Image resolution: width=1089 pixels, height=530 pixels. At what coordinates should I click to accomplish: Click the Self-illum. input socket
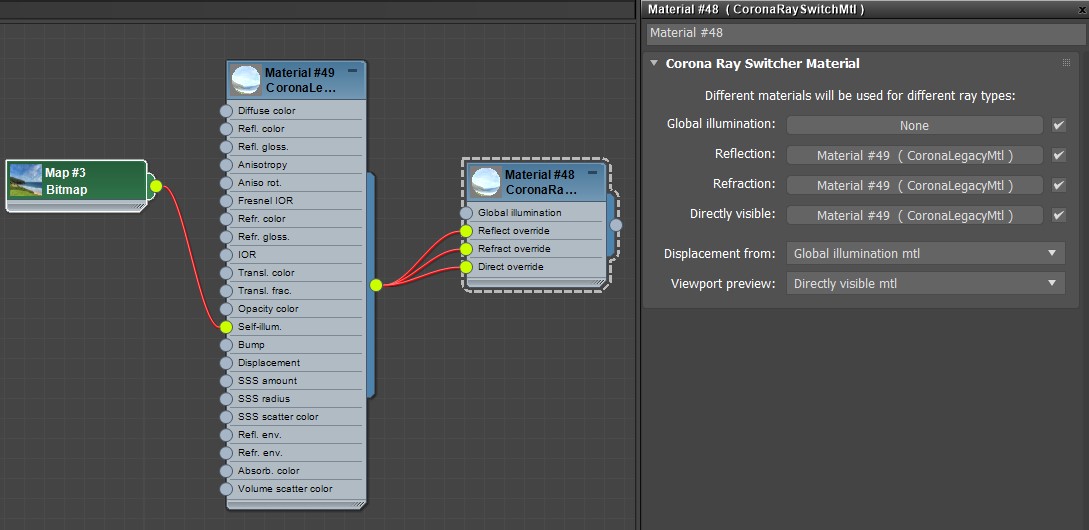226,327
